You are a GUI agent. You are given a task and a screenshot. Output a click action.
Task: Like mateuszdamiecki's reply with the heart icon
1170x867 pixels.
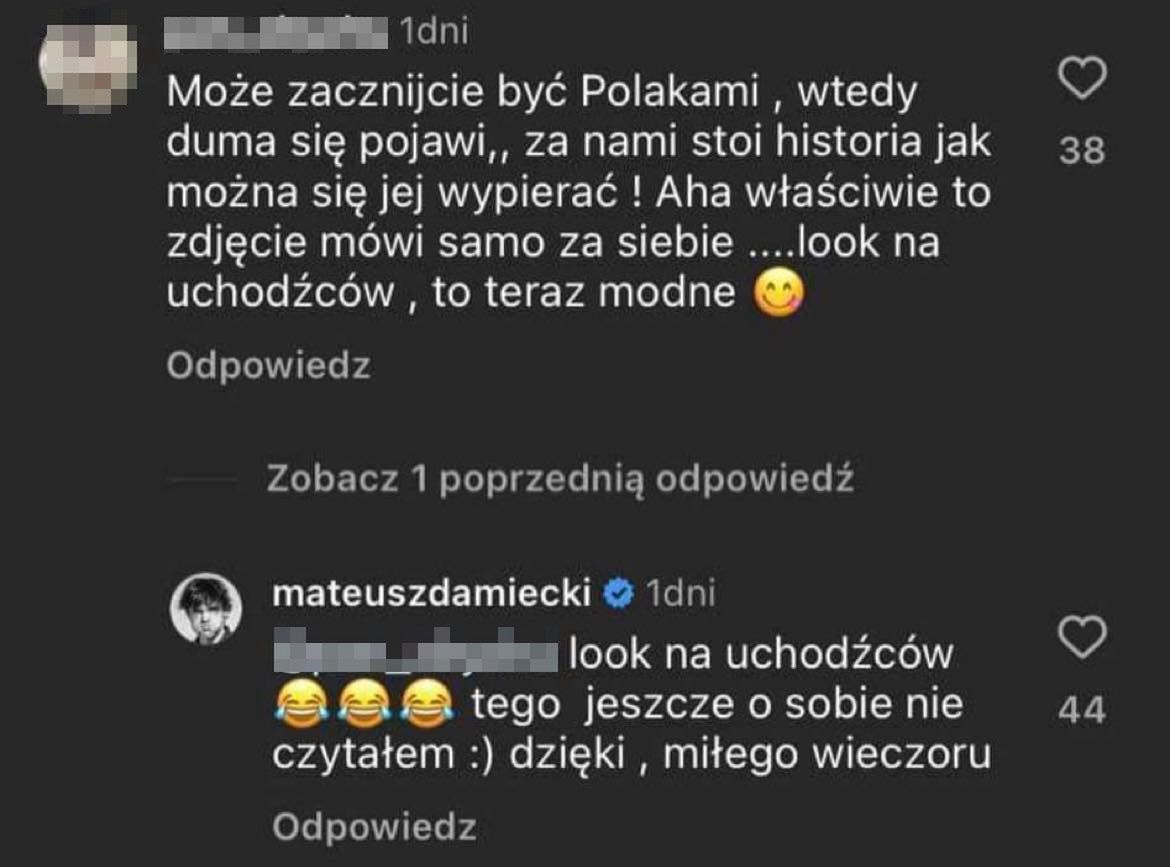1082,638
